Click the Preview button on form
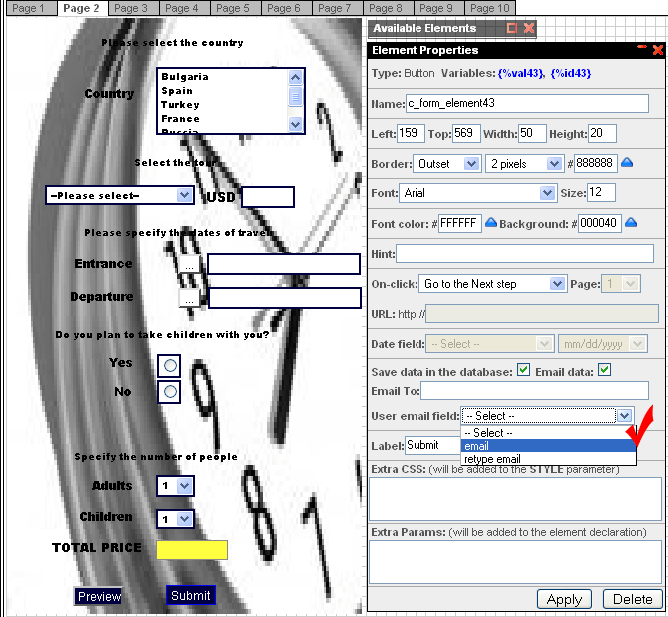668x617 pixels. click(x=98, y=596)
